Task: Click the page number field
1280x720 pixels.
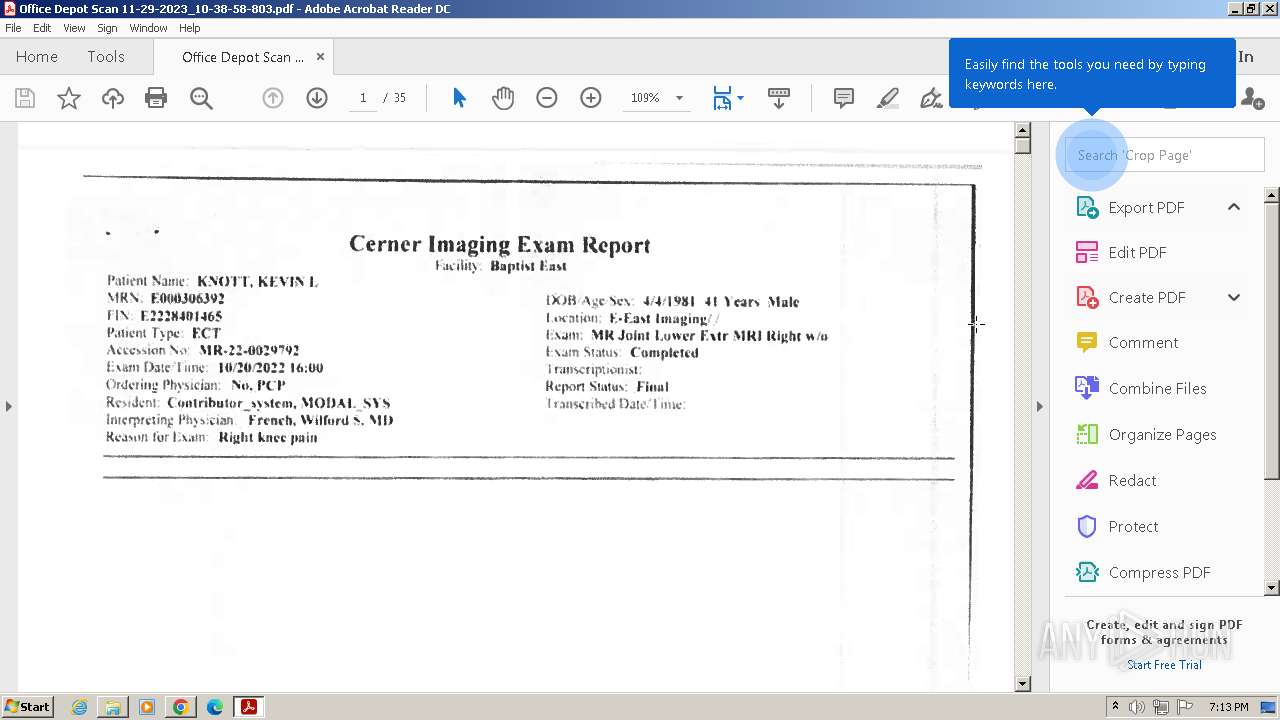Action: 363,98
